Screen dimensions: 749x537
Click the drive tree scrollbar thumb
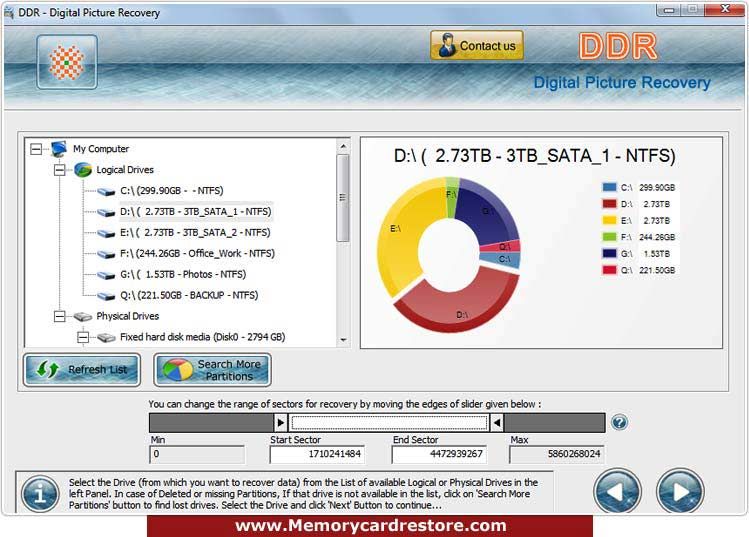click(x=343, y=198)
